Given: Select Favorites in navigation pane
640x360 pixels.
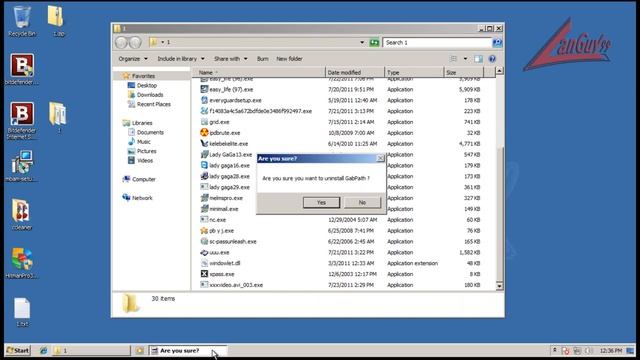Looking at the screenshot, I should tap(143, 76).
